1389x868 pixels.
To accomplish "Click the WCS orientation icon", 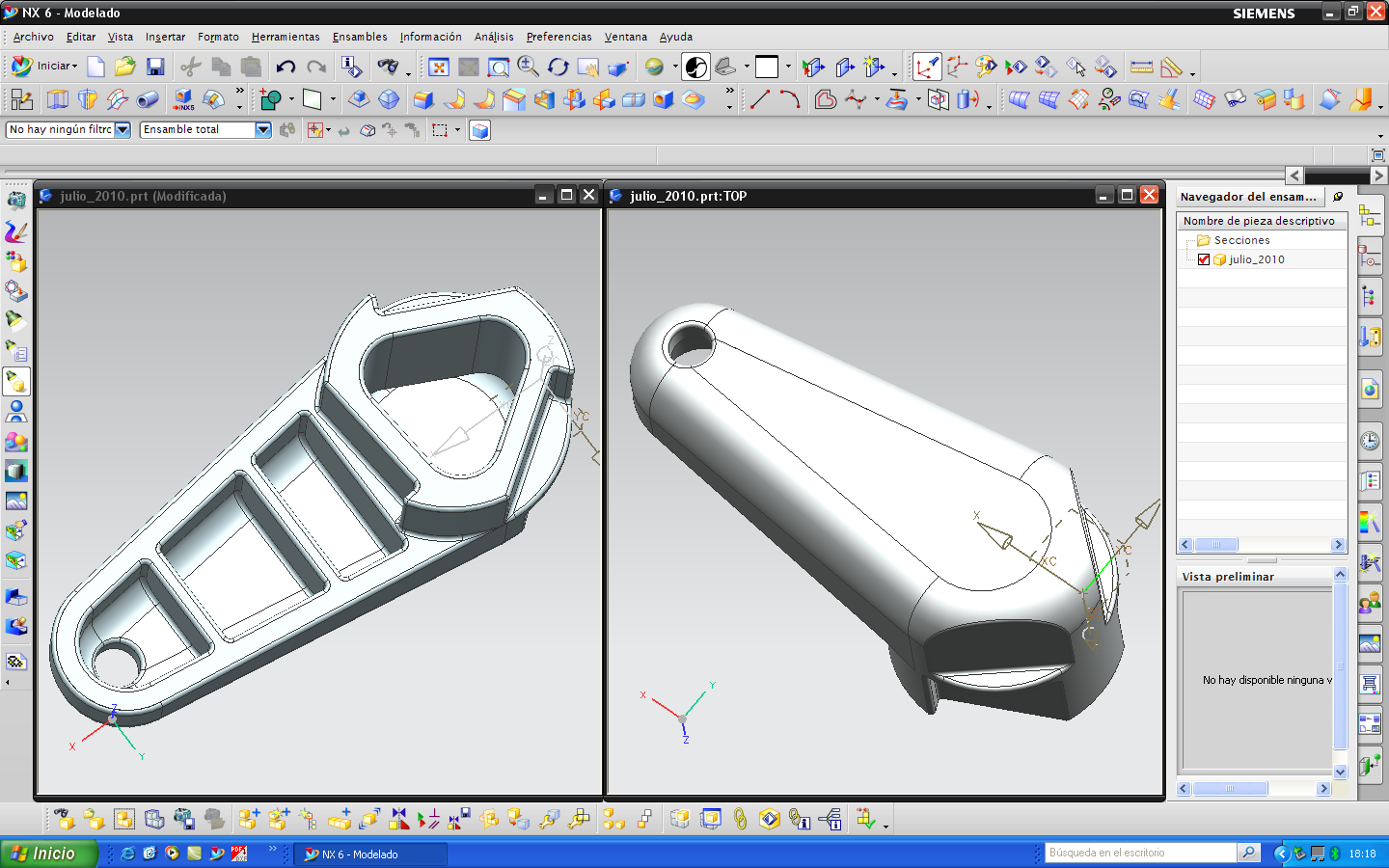I will [927, 67].
